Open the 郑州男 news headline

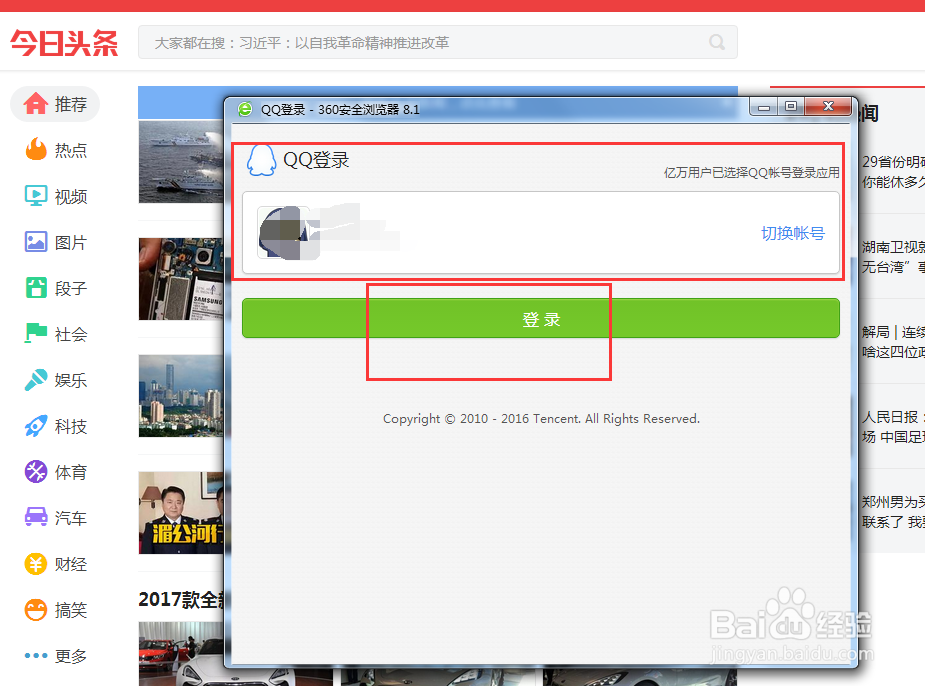click(x=893, y=512)
